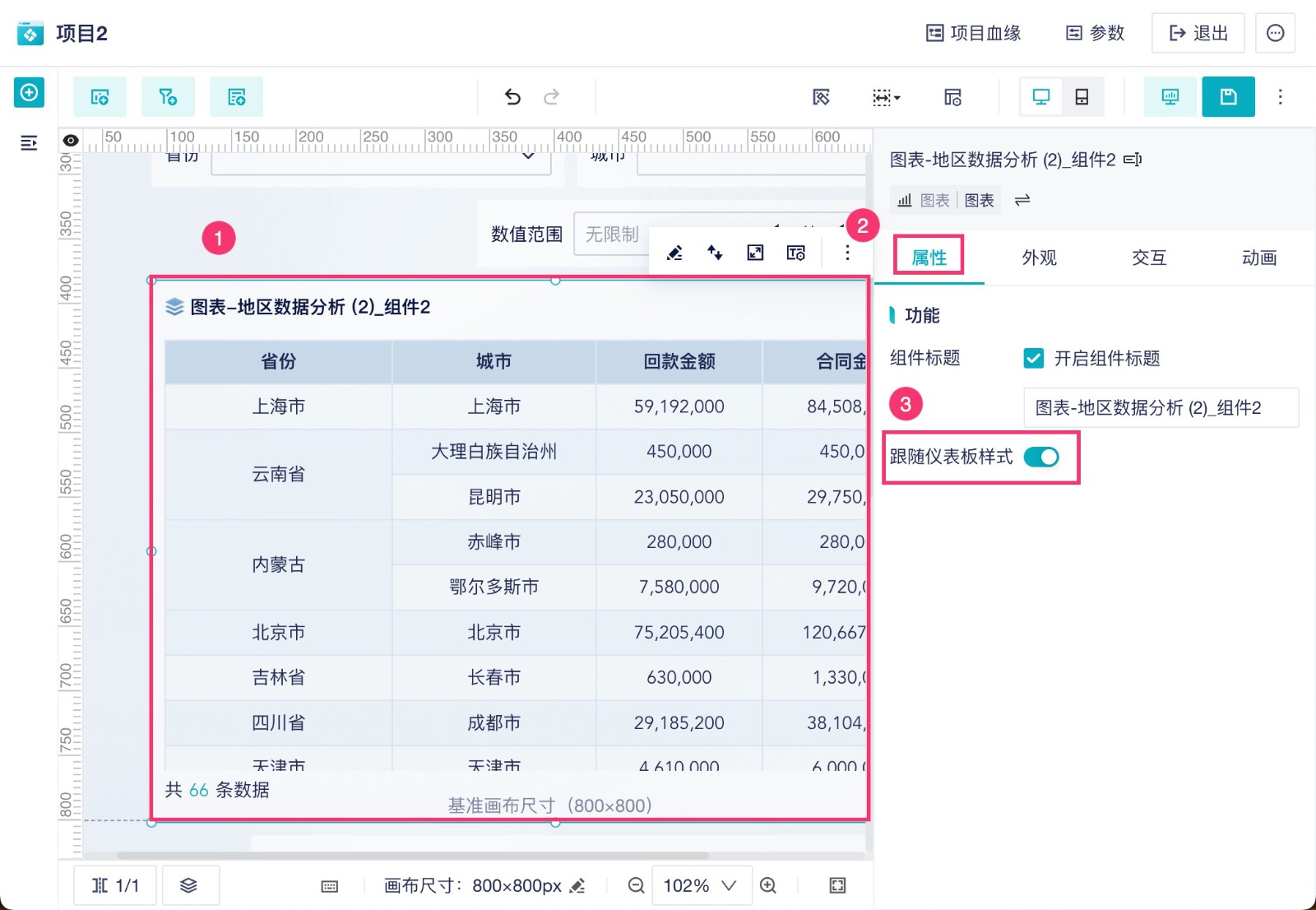Toggle 开启组件标题 checkbox
This screenshot has height=910, width=1316.
click(1033, 358)
